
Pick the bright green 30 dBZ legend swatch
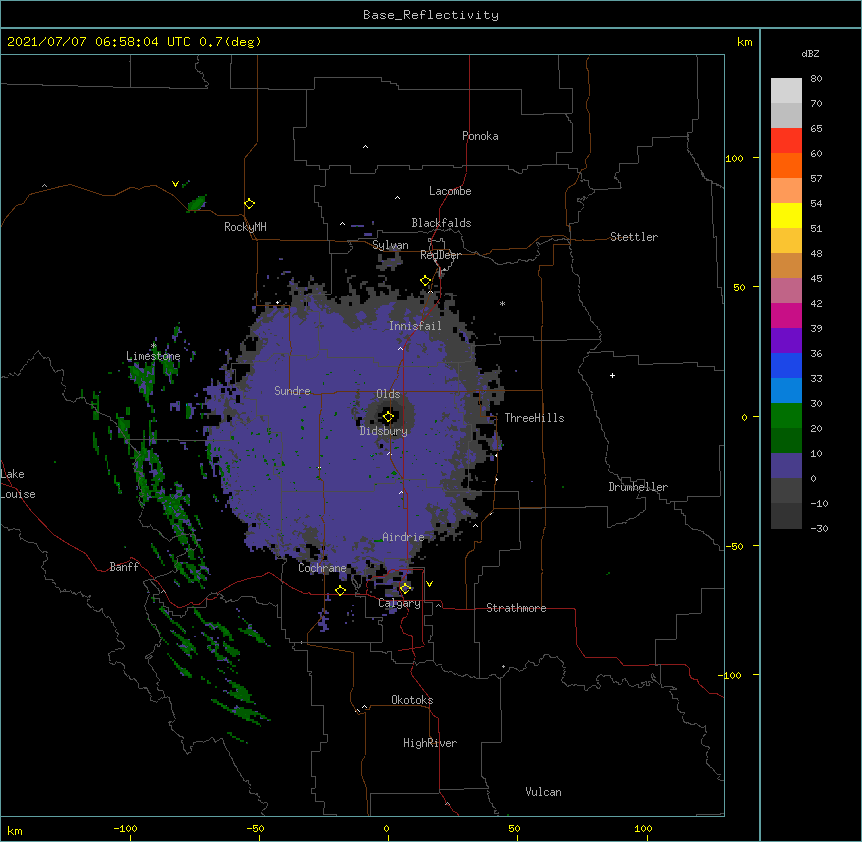786,416
